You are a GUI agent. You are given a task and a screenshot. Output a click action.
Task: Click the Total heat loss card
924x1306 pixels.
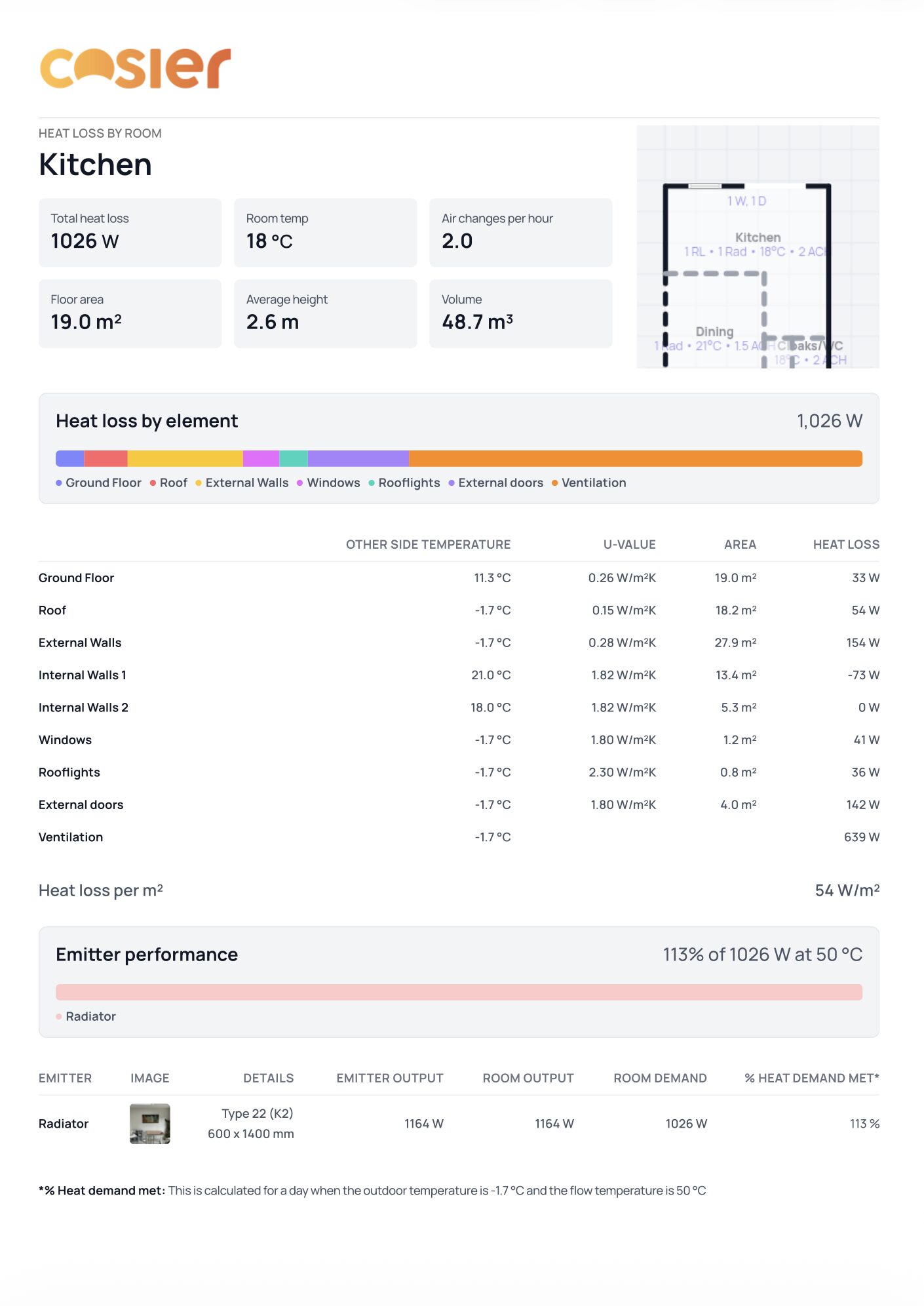pos(130,233)
